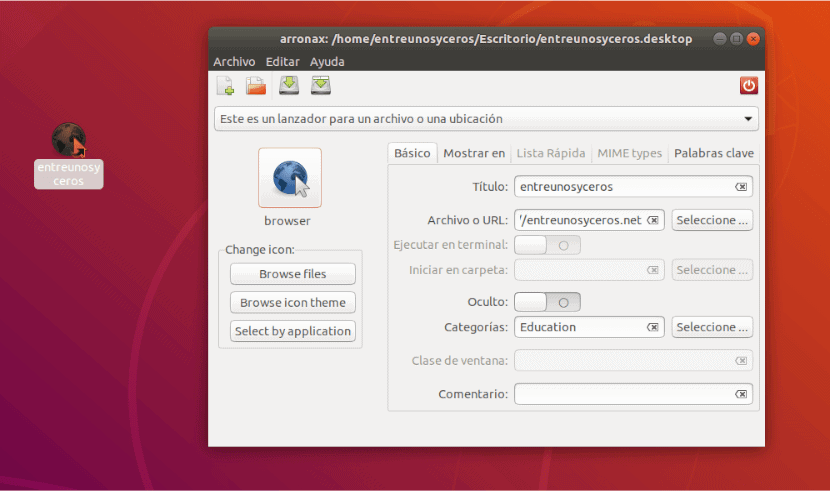Select the MIME types tab
Viewport: 830px width, 491px height.
click(629, 153)
